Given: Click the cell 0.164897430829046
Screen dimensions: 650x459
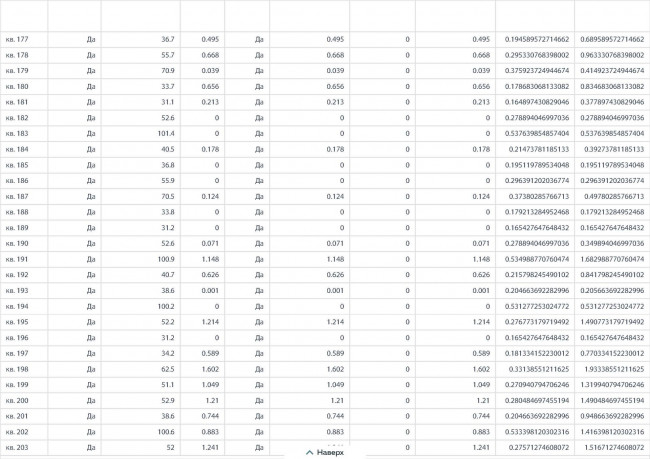Looking at the screenshot, I should (x=537, y=102).
